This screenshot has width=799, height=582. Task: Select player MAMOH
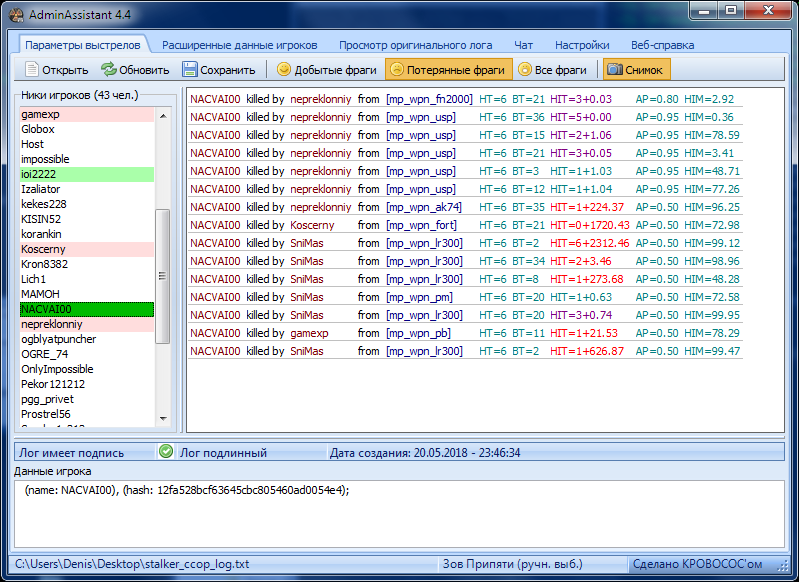tap(87, 294)
